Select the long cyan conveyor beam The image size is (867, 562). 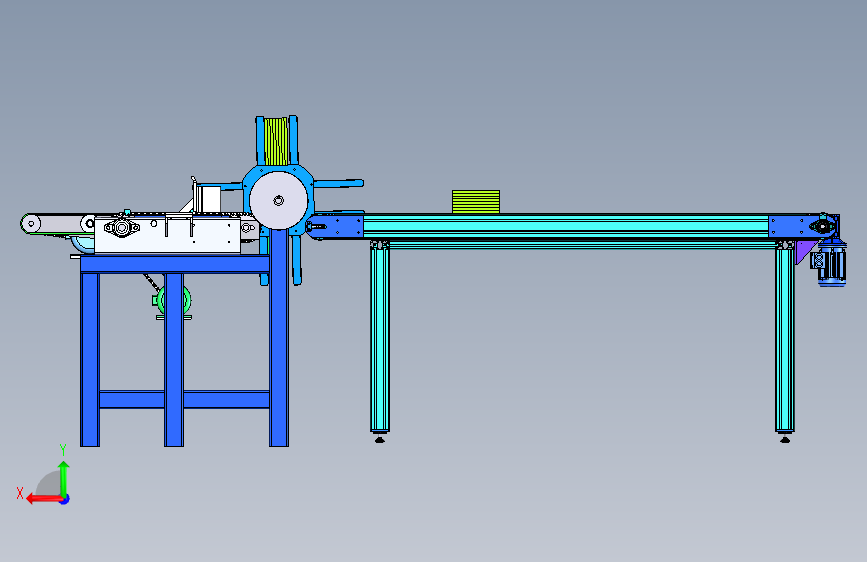566,227
